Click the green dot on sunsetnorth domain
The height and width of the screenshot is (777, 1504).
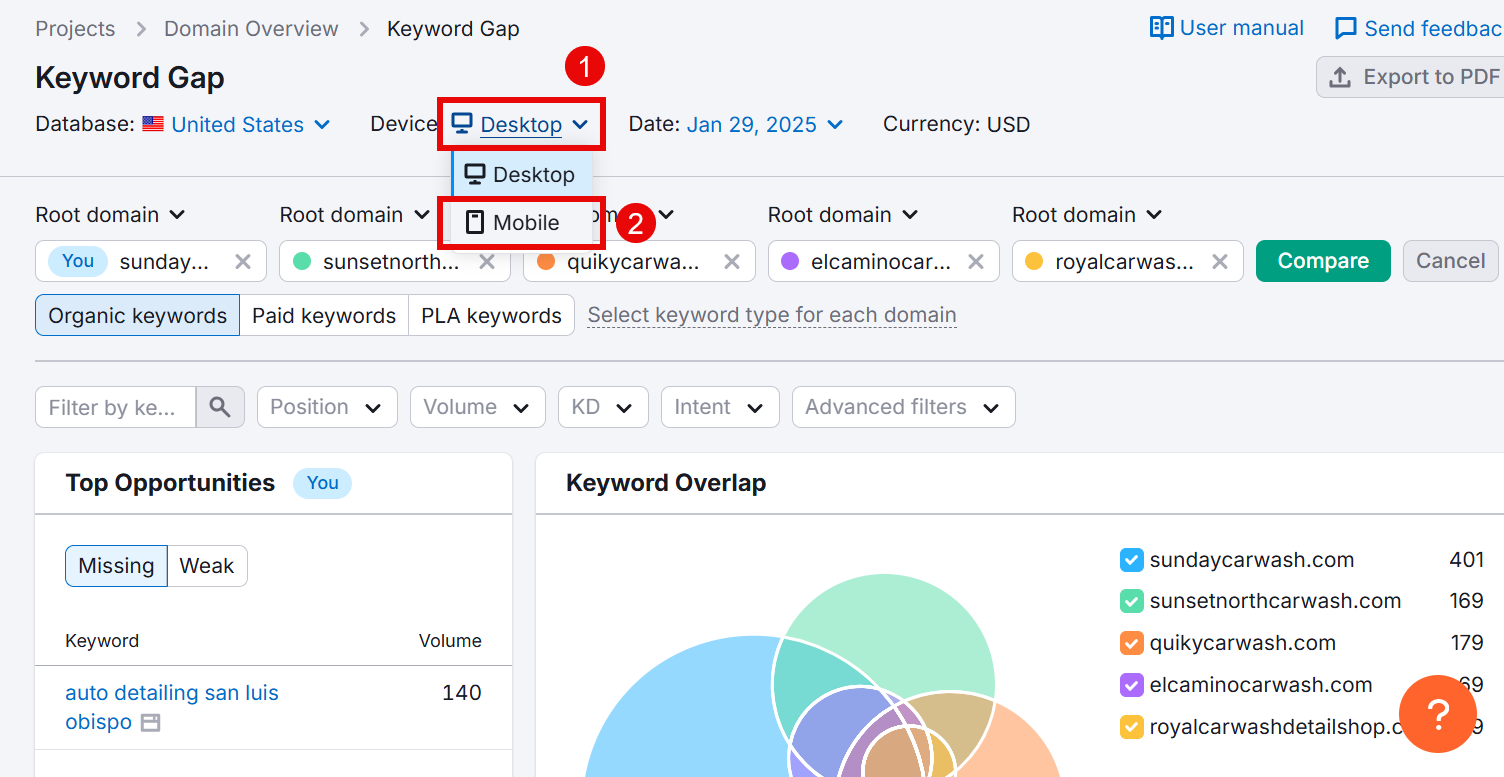(x=302, y=261)
